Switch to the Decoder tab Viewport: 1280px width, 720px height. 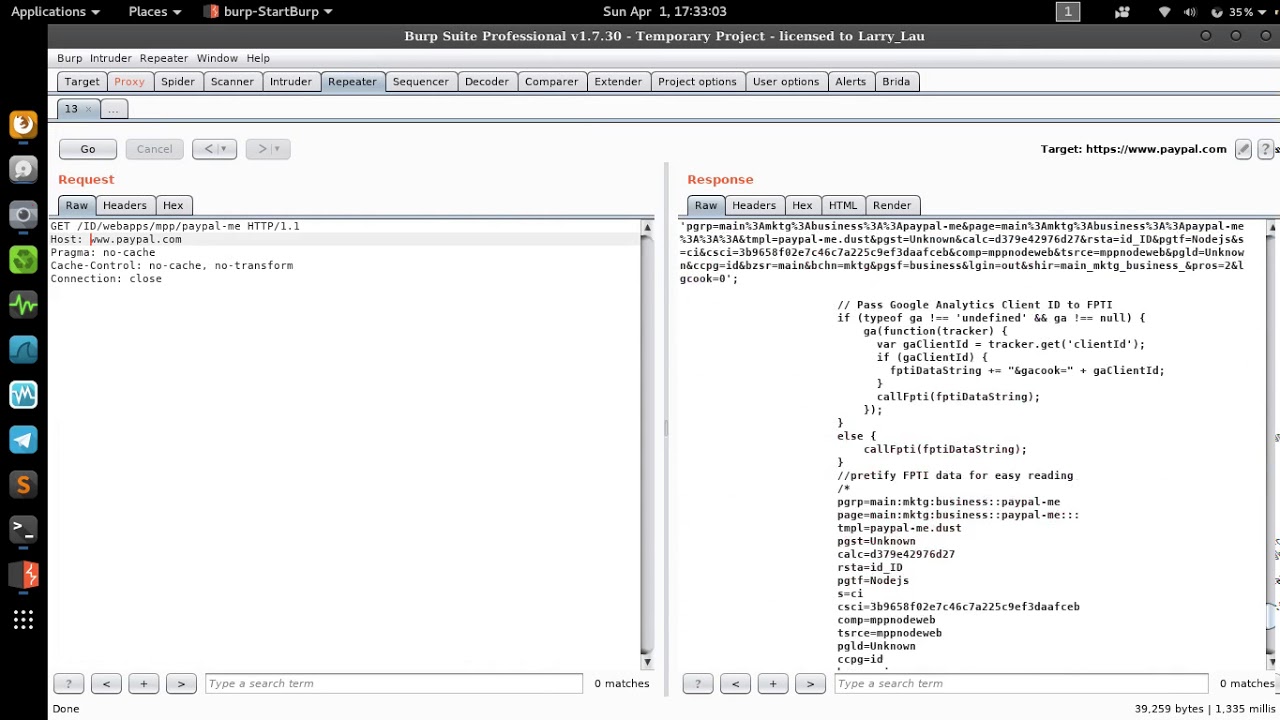click(487, 82)
